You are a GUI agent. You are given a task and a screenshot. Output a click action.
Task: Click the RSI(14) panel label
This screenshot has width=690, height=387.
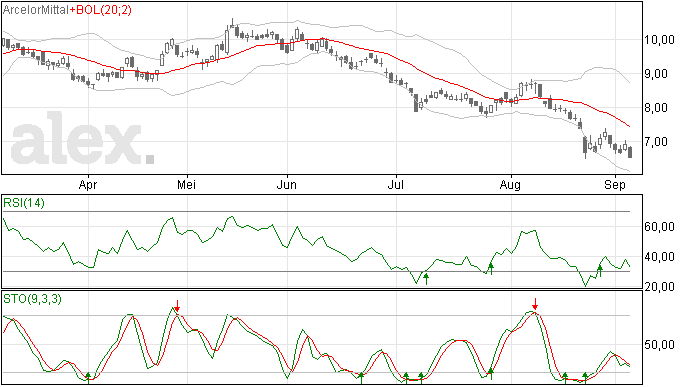(24, 203)
